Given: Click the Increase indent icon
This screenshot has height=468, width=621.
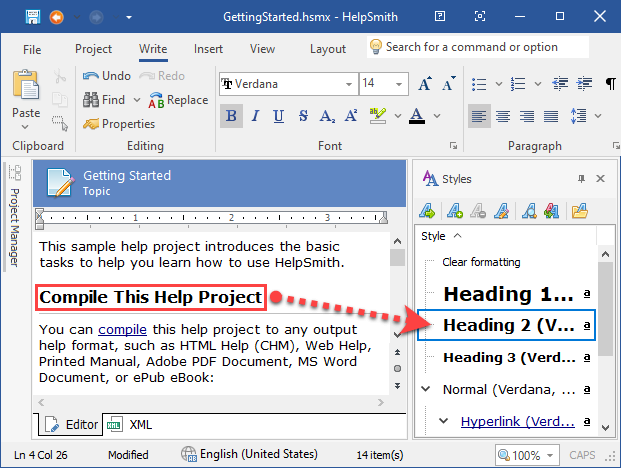Looking at the screenshot, I should (x=585, y=84).
